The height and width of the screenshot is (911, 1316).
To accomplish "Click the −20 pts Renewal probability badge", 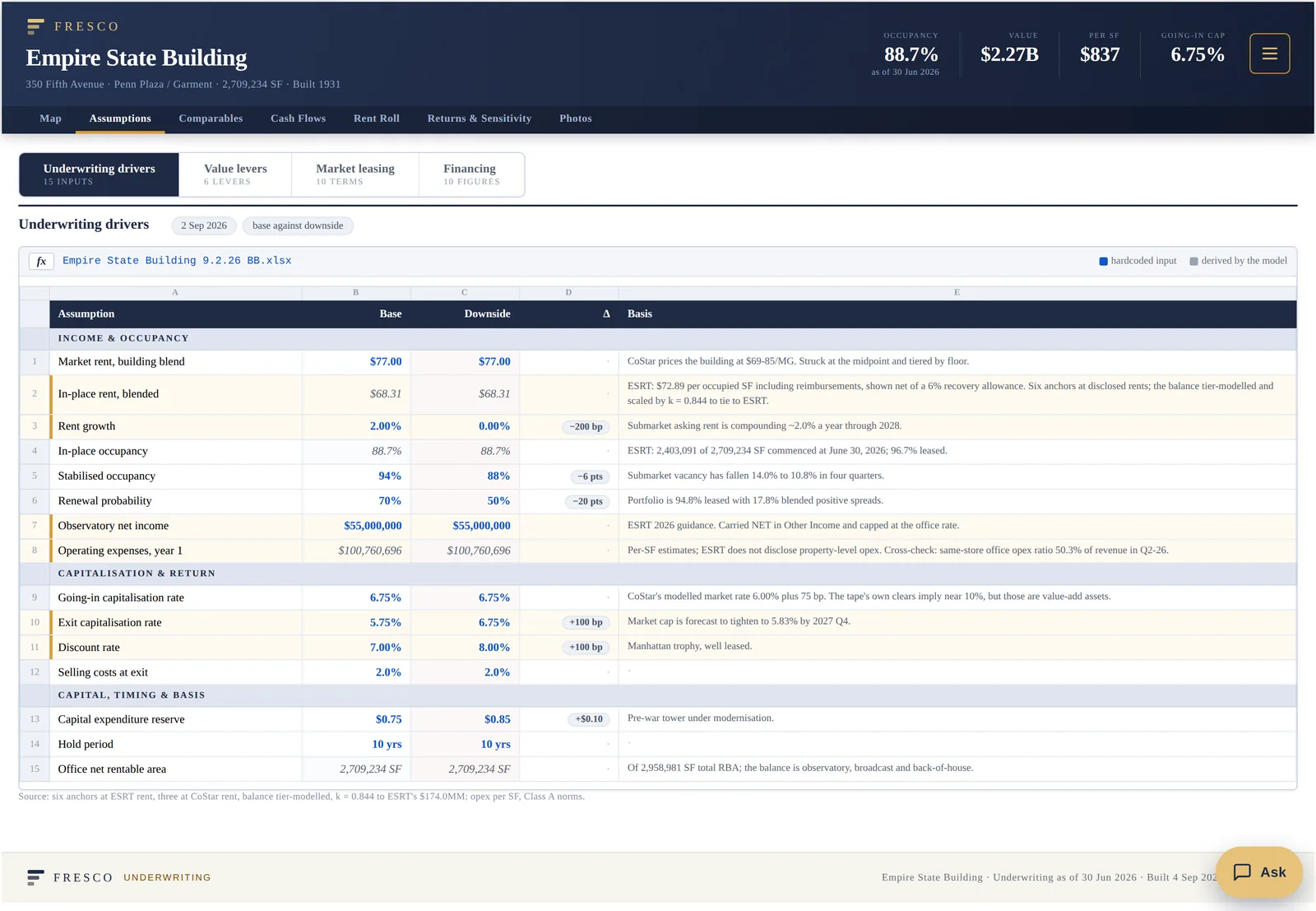I will pyautogui.click(x=587, y=501).
